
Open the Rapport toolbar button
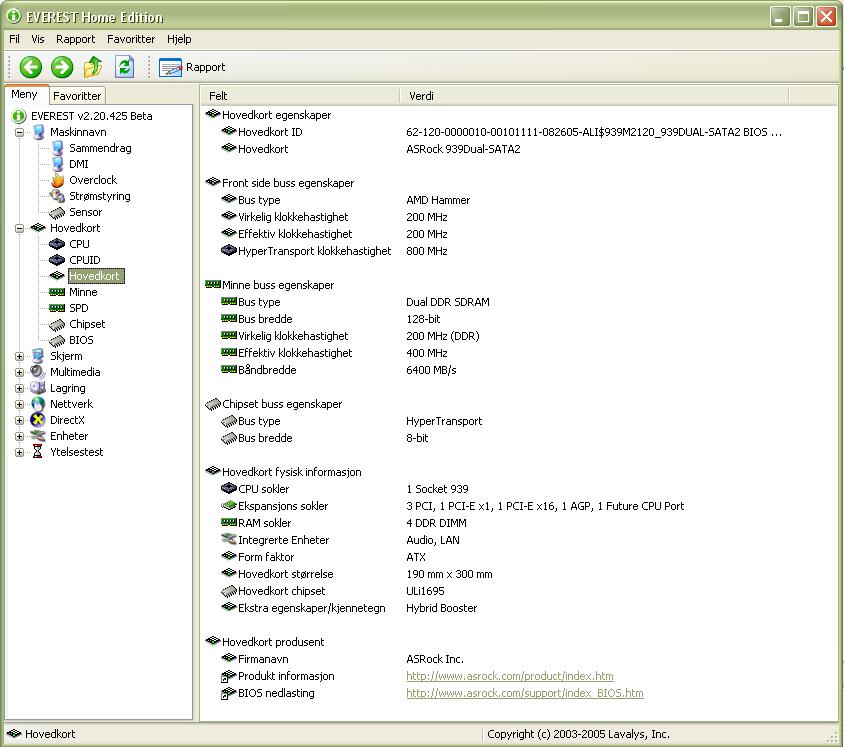(192, 67)
